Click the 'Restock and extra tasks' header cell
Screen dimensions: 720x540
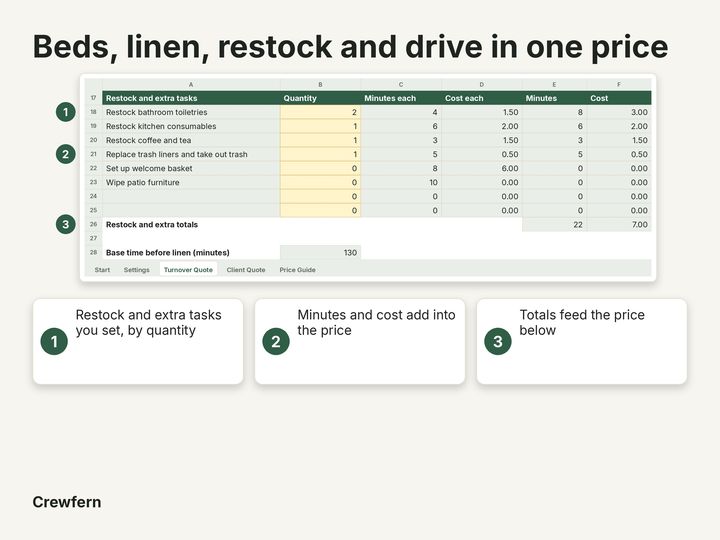click(191, 98)
